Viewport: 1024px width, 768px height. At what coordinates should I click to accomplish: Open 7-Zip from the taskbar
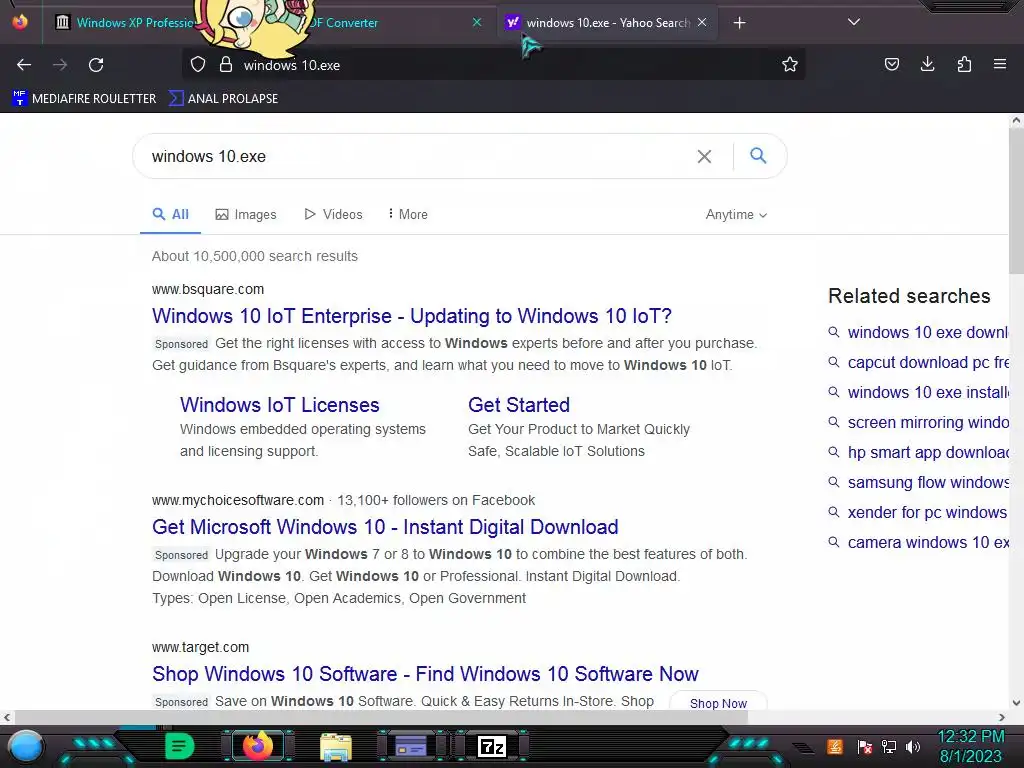492,746
